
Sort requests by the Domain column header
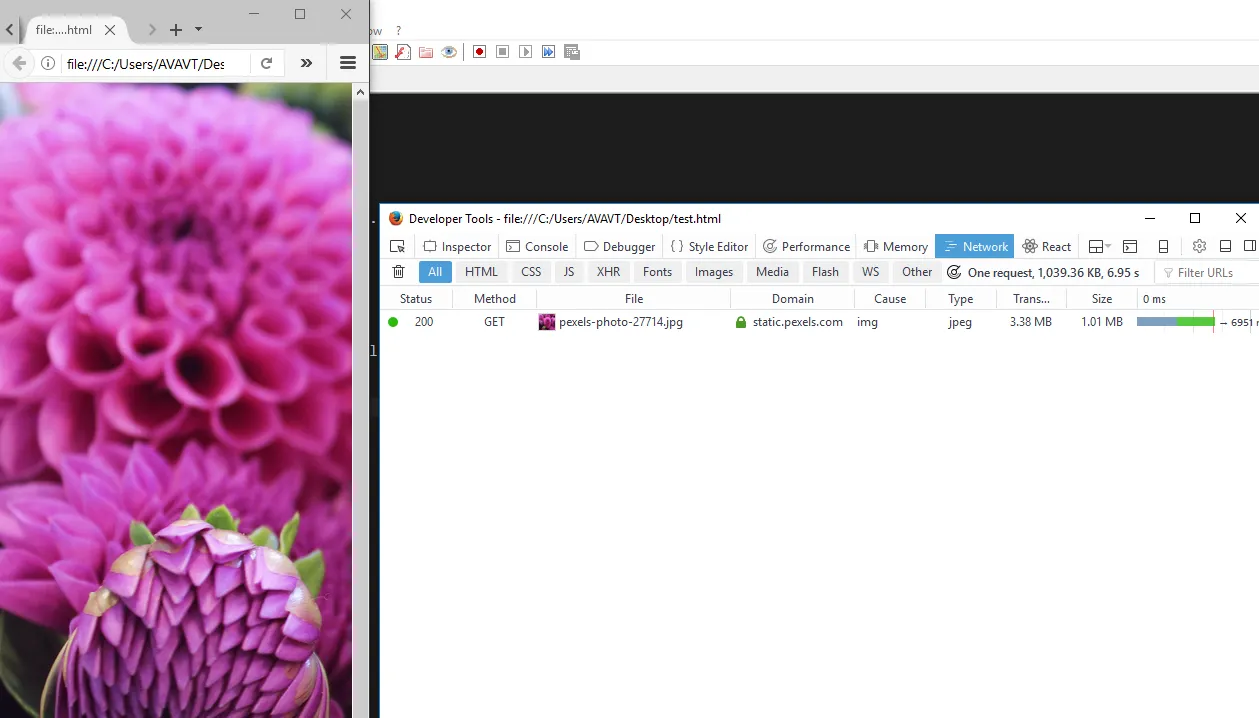pyautogui.click(x=793, y=298)
